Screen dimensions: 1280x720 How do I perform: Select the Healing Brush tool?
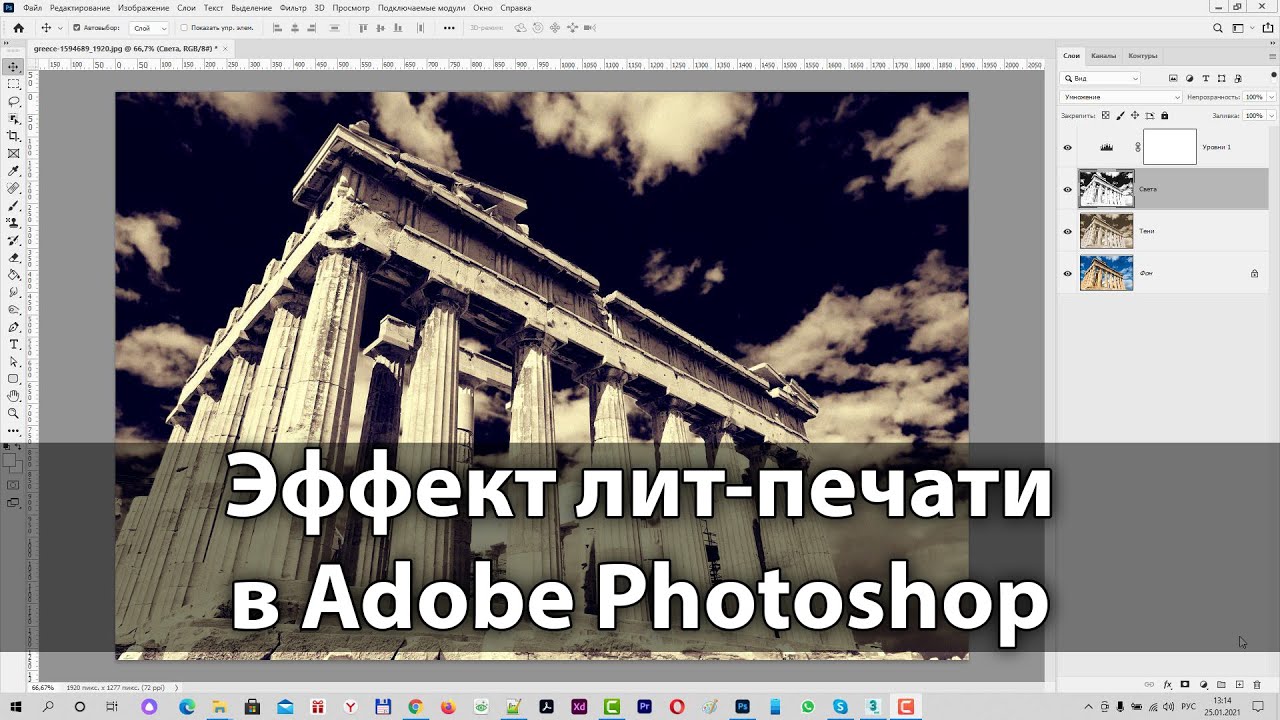click(13, 188)
